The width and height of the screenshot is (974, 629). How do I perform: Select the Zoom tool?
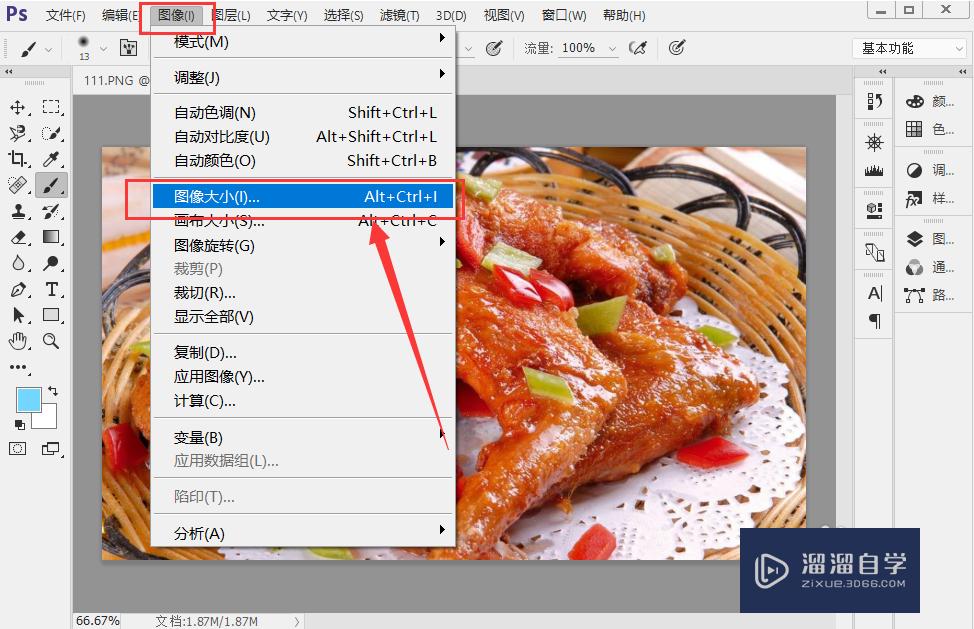(50, 341)
